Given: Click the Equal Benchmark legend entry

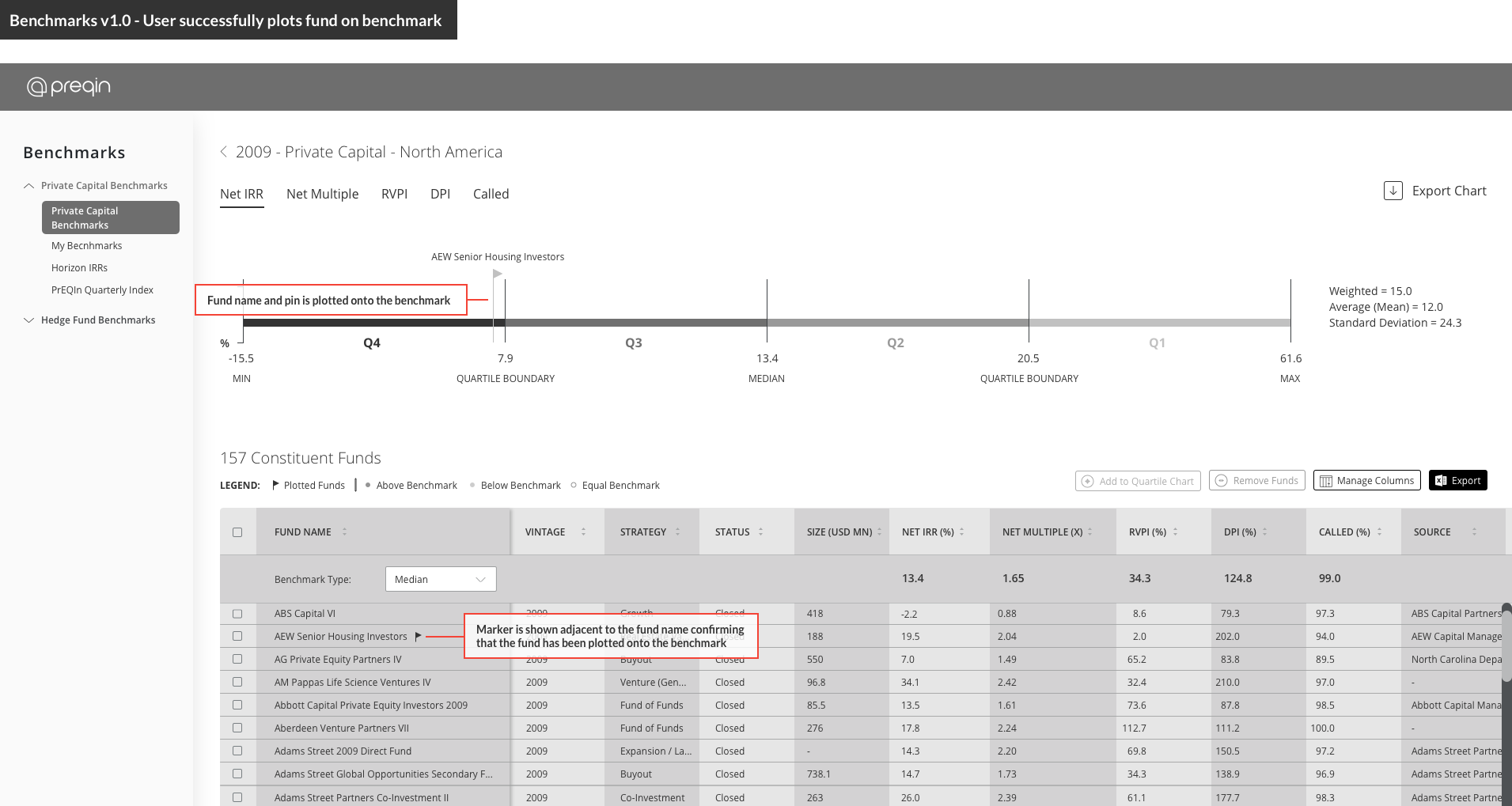Looking at the screenshot, I should click(x=616, y=485).
